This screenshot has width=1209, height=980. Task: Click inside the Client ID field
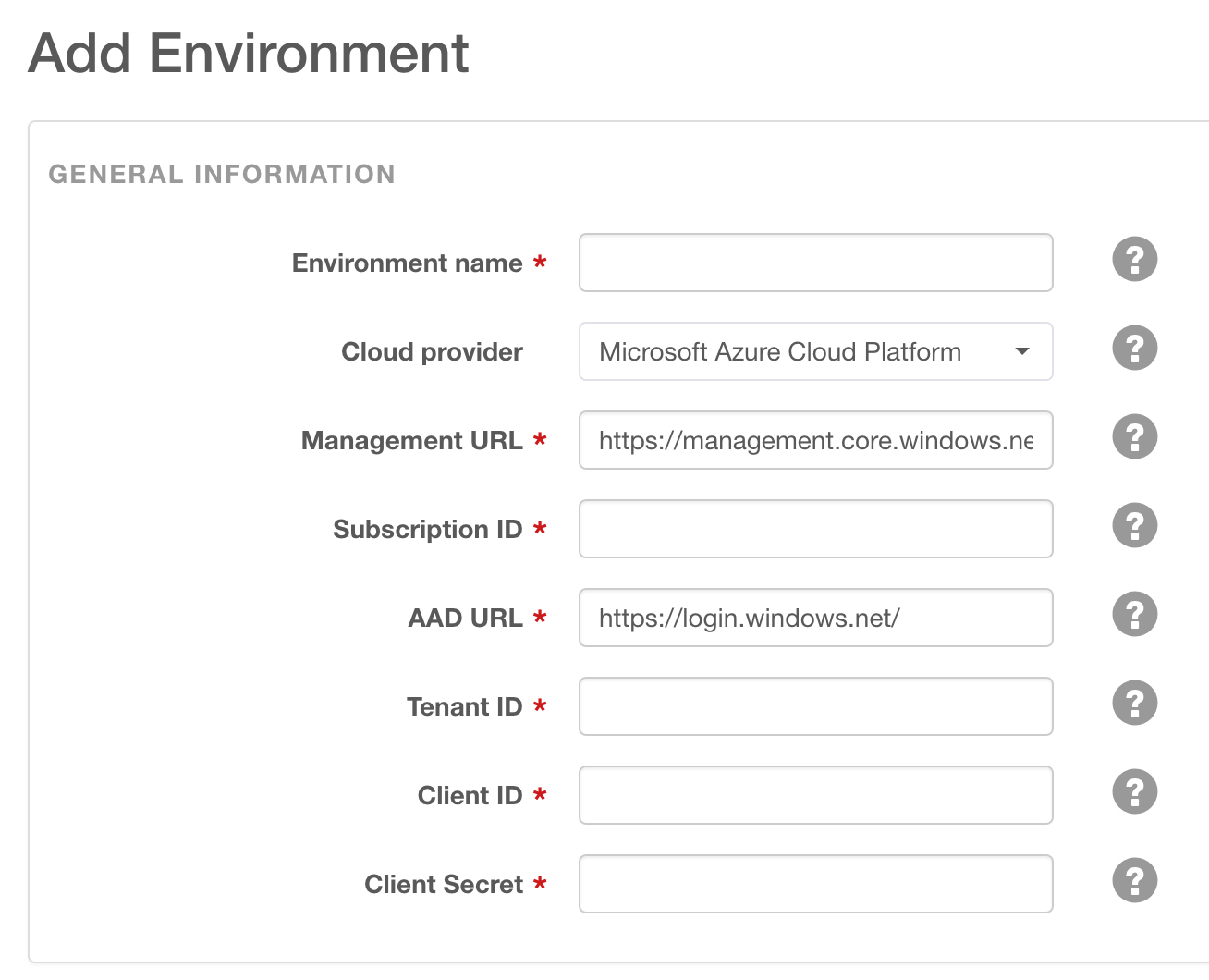click(815, 795)
